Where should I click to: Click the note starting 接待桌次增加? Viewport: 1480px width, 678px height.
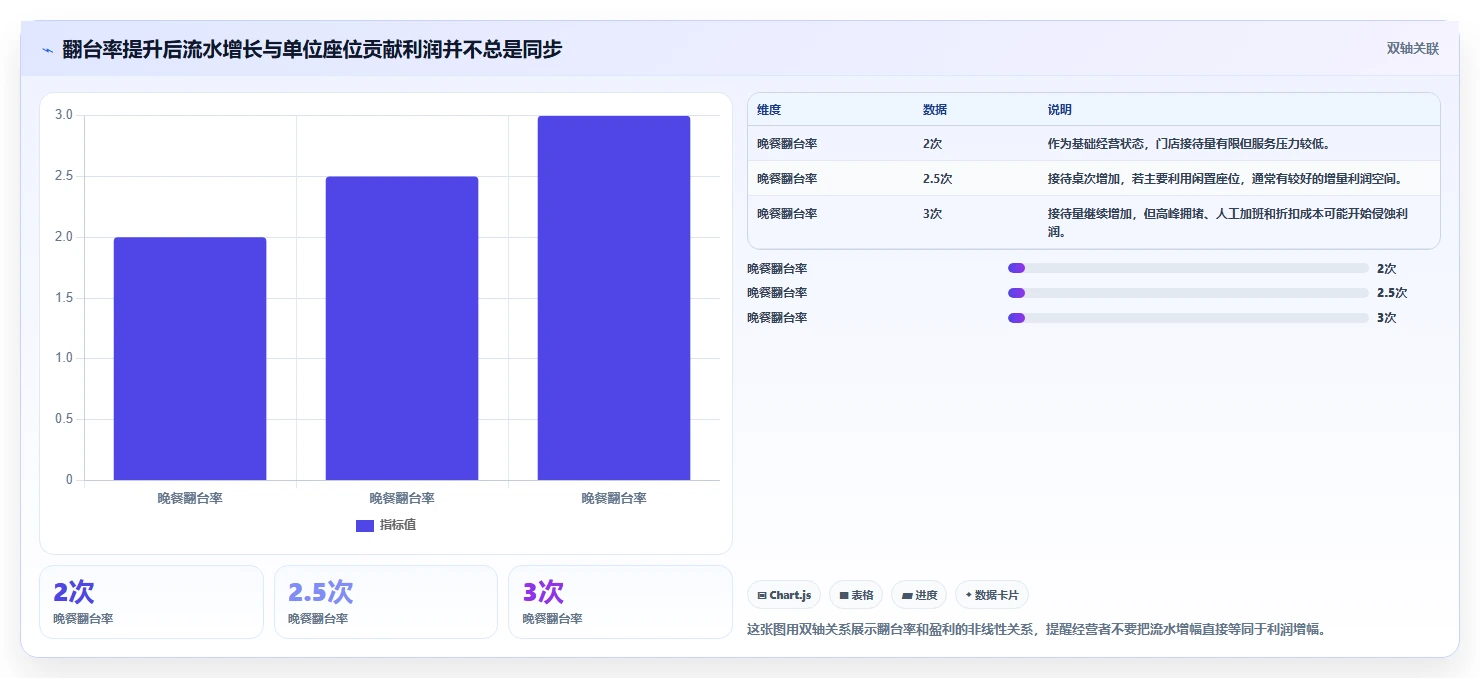1225,179
